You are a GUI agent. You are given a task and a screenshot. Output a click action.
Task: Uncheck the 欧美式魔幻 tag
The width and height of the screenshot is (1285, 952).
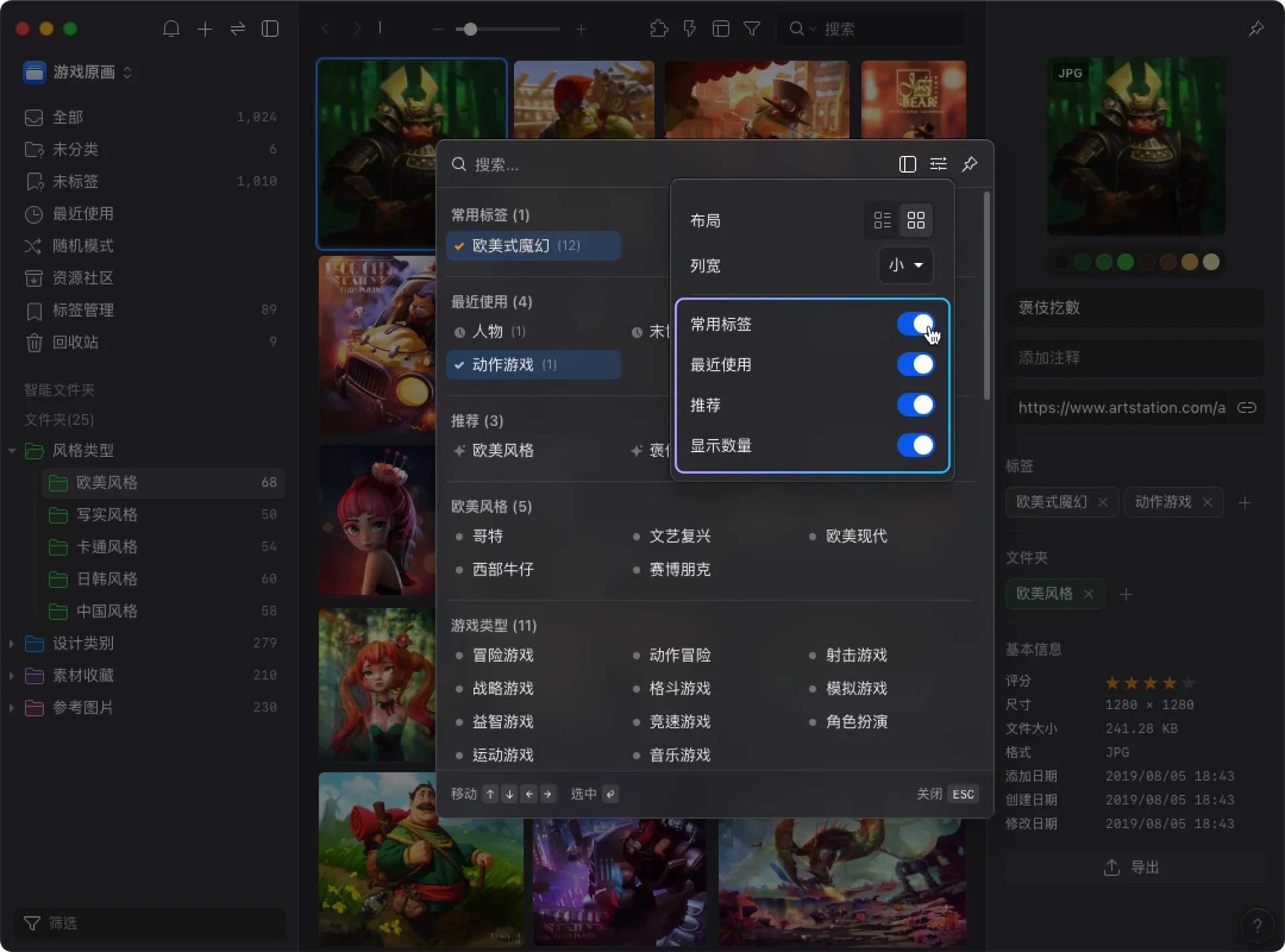533,246
